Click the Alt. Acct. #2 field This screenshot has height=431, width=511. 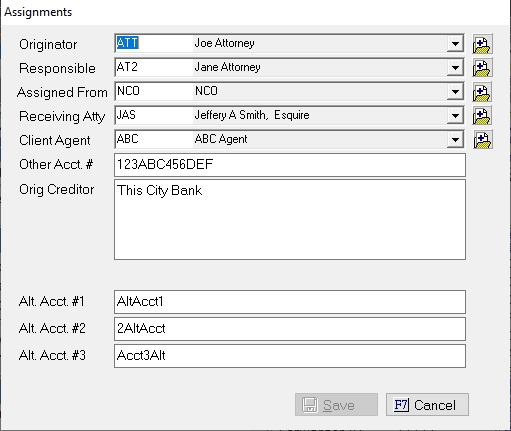290,329
